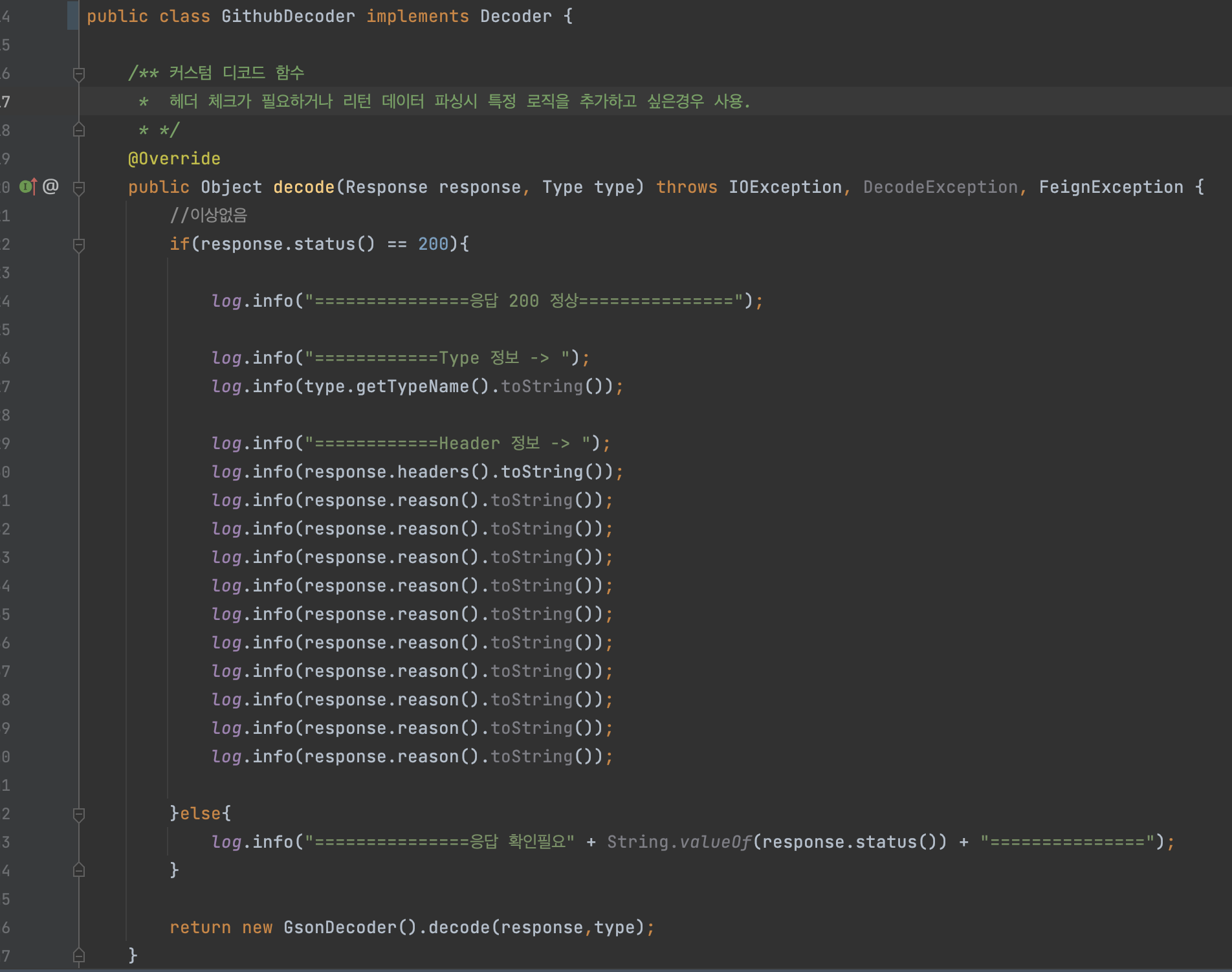Fold the decode method body
This screenshot has height=972, width=1232.
[x=79, y=188]
